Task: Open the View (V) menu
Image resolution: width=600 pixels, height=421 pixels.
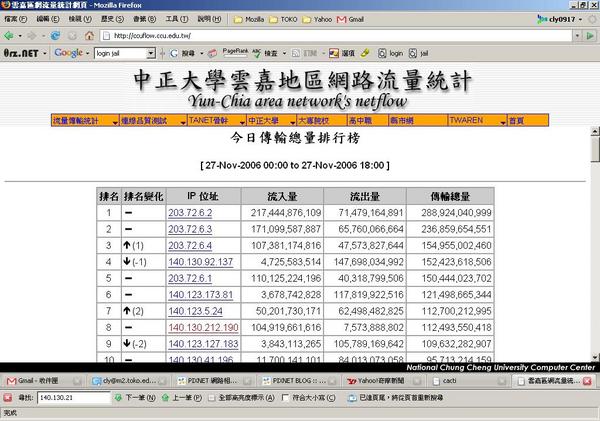Action: click(80, 19)
